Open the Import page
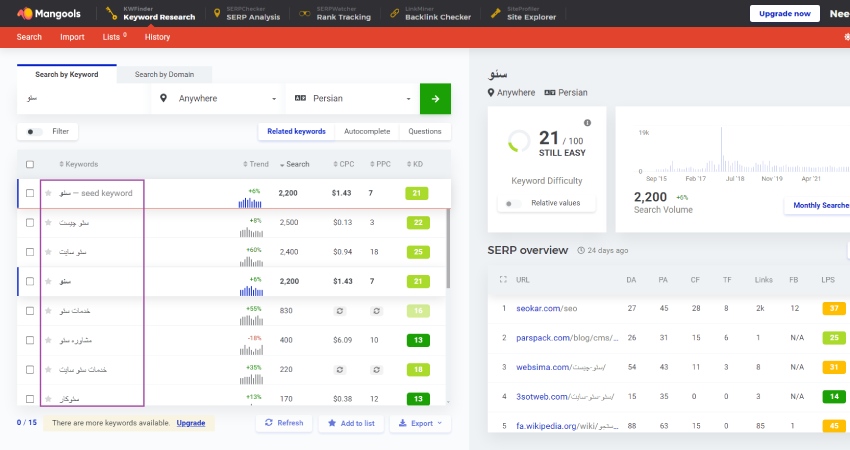 click(x=72, y=37)
